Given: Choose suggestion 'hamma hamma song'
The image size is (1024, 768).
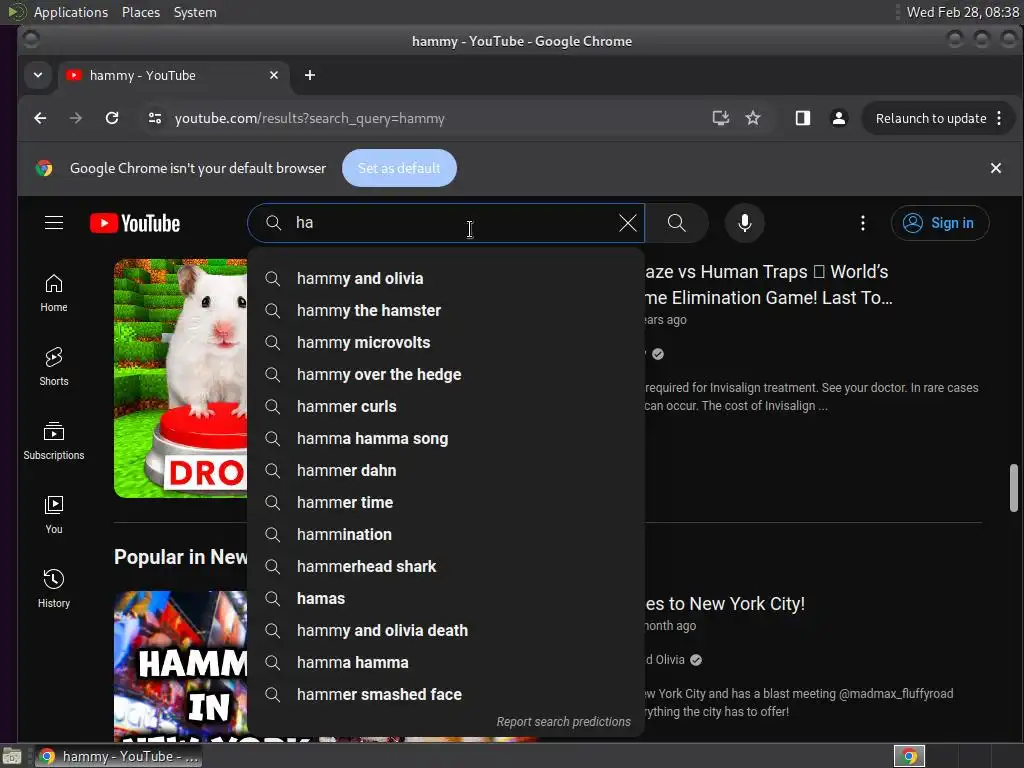Looking at the screenshot, I should click(446, 438).
